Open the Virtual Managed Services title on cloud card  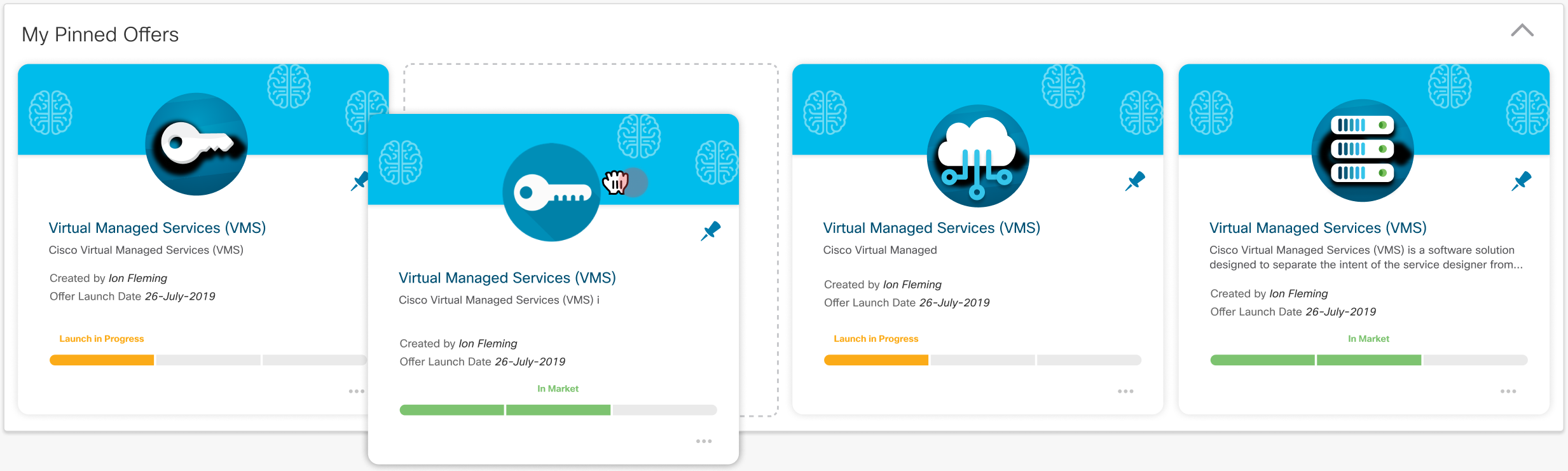click(931, 228)
